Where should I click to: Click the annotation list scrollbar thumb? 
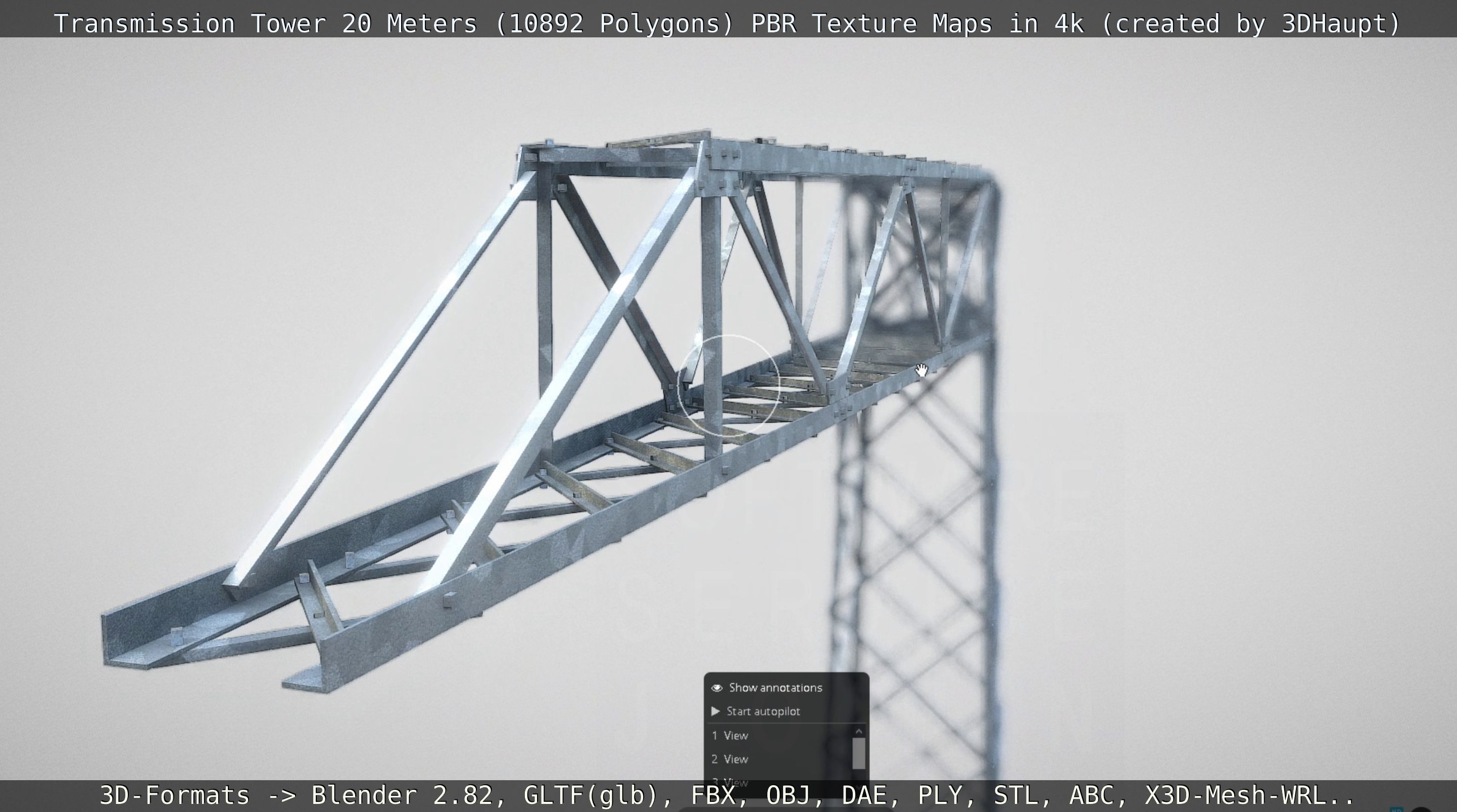(x=859, y=753)
